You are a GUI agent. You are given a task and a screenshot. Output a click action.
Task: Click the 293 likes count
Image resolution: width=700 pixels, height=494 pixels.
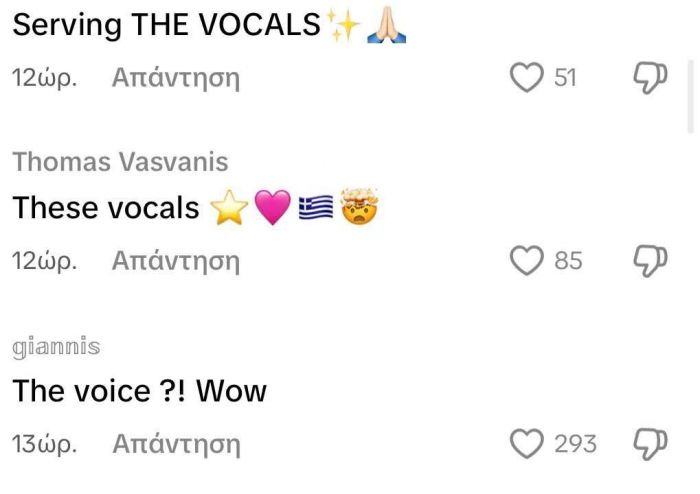575,444
